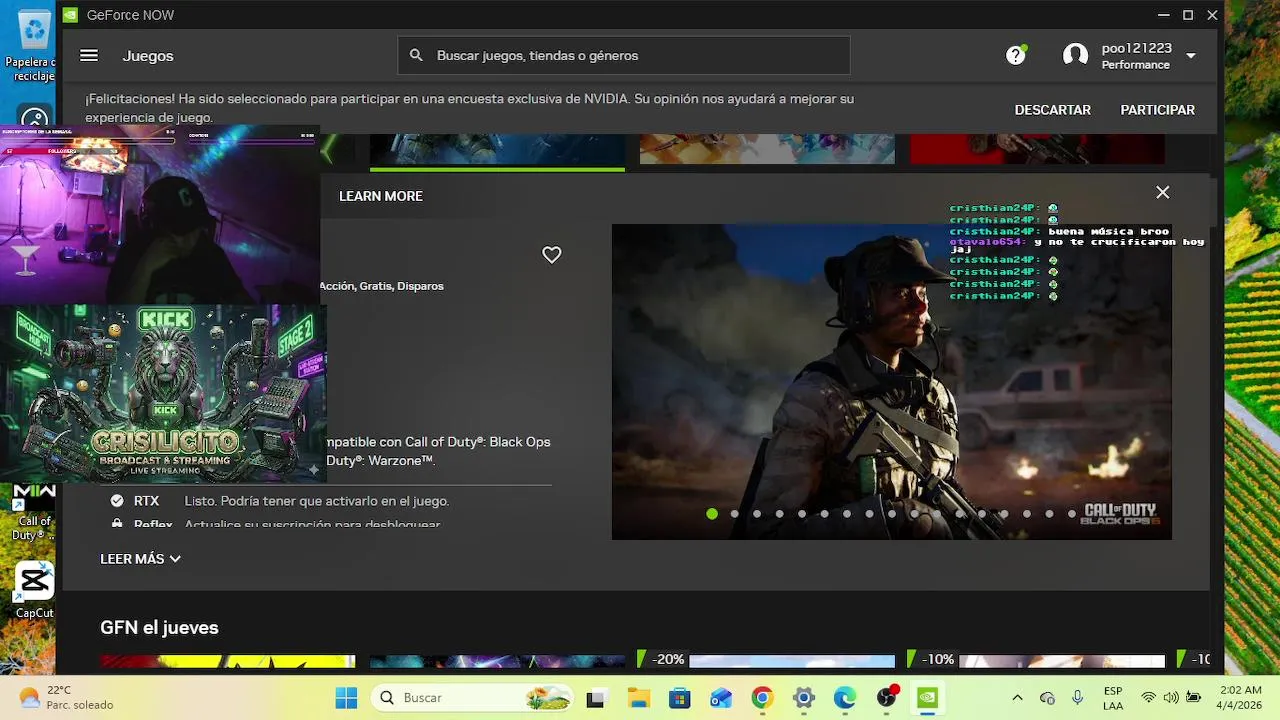Expand the account dropdown arrow next to poo121223
This screenshot has width=1280, height=720.
click(1190, 56)
